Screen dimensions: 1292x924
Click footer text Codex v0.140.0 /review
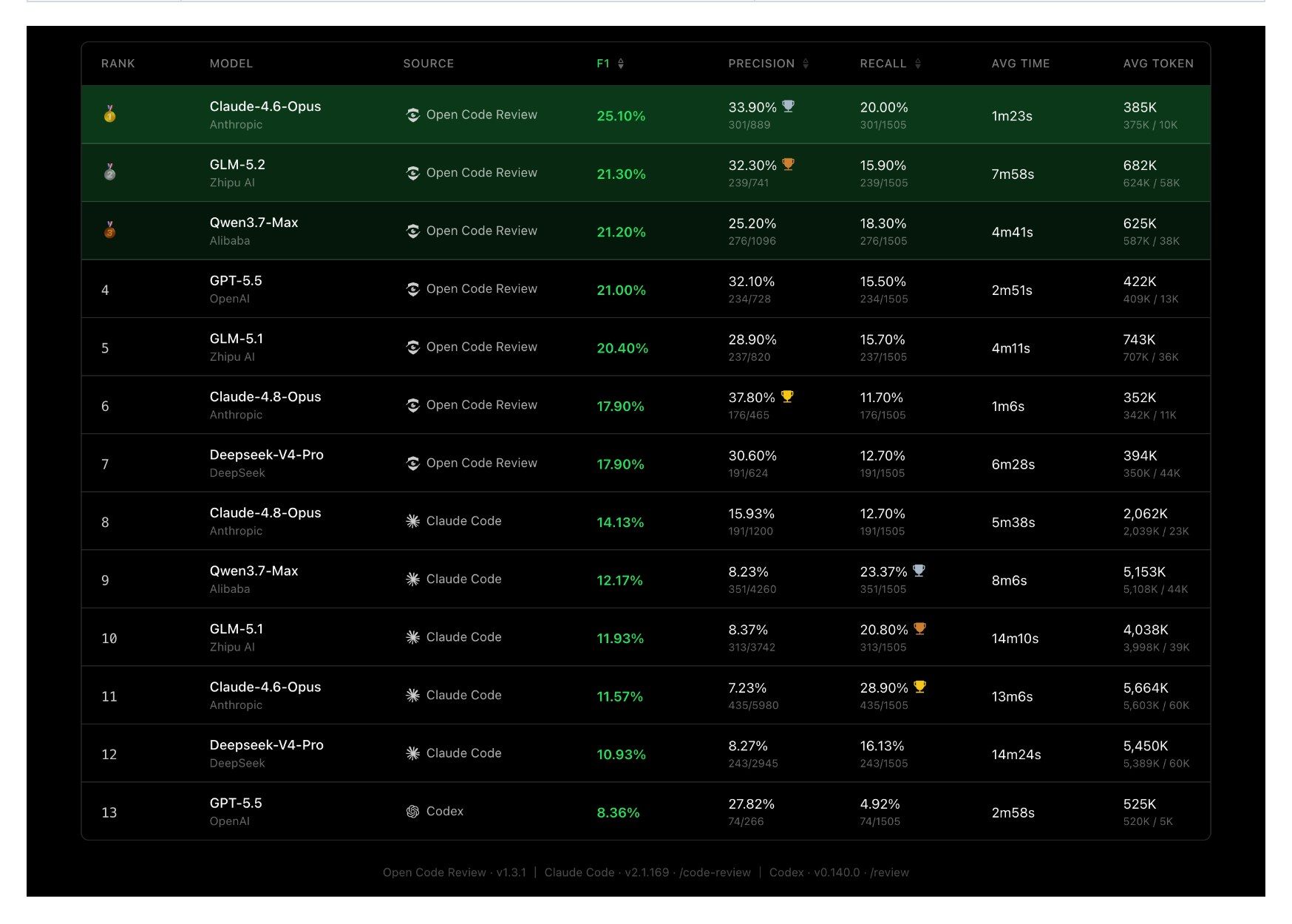pos(839,872)
